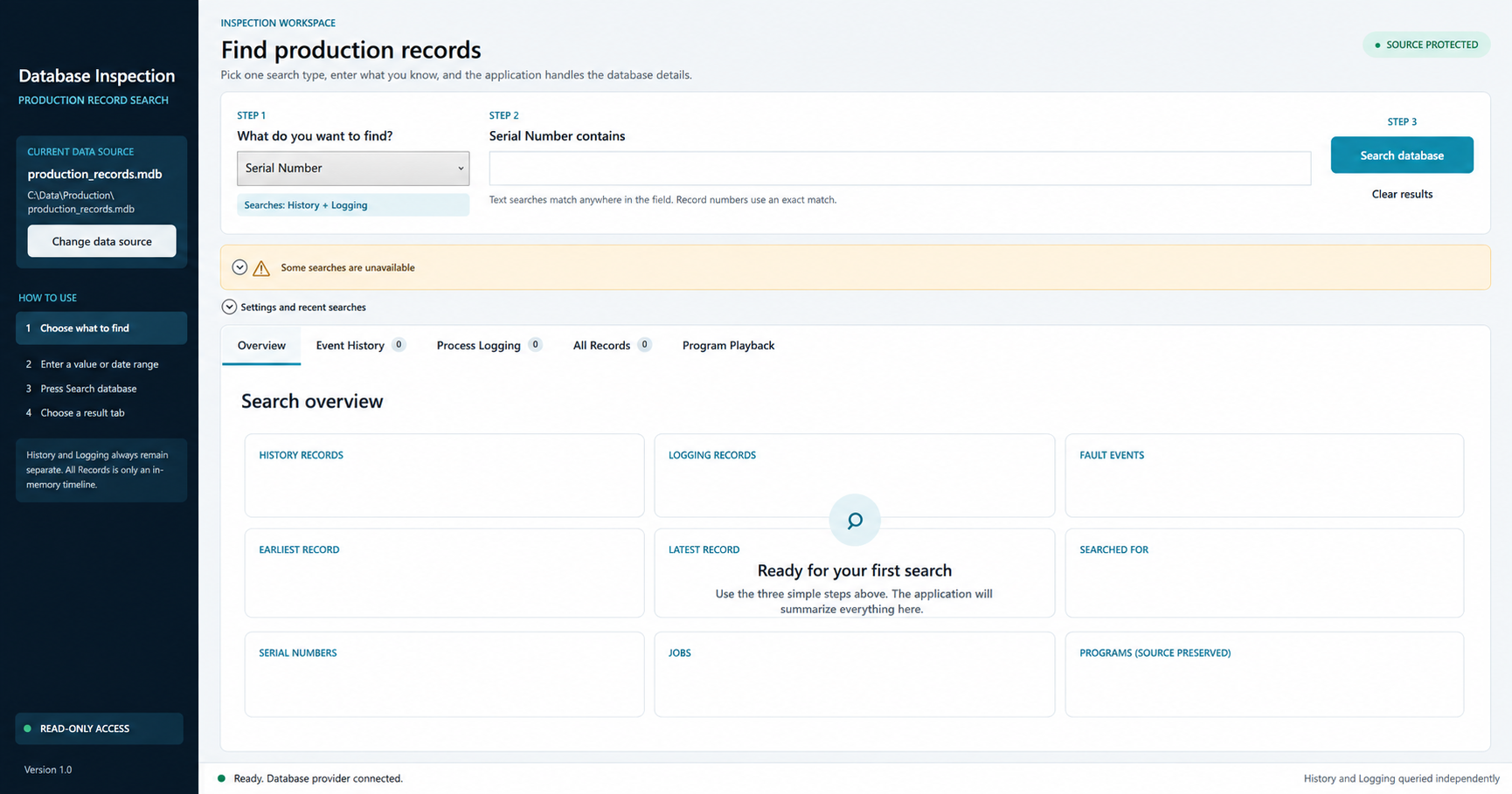The image size is (1512, 794).
Task: Click the Event History count badge
Action: click(x=399, y=345)
